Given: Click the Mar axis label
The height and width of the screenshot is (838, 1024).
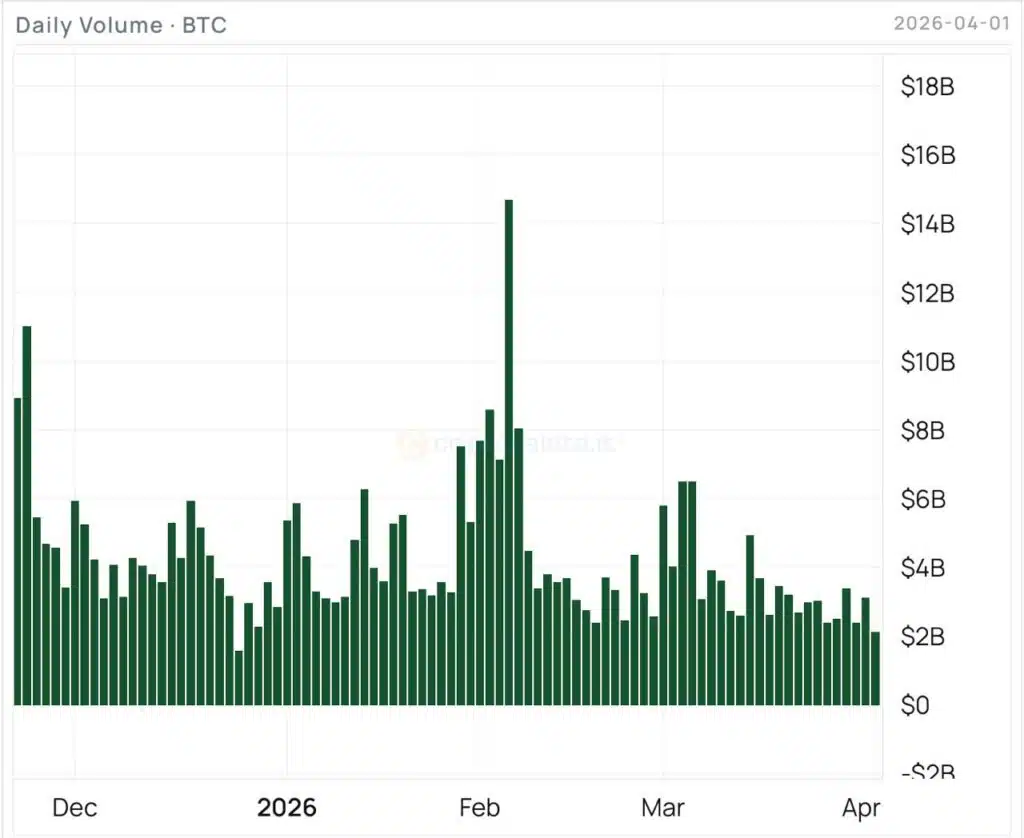Looking at the screenshot, I should 664,807.
